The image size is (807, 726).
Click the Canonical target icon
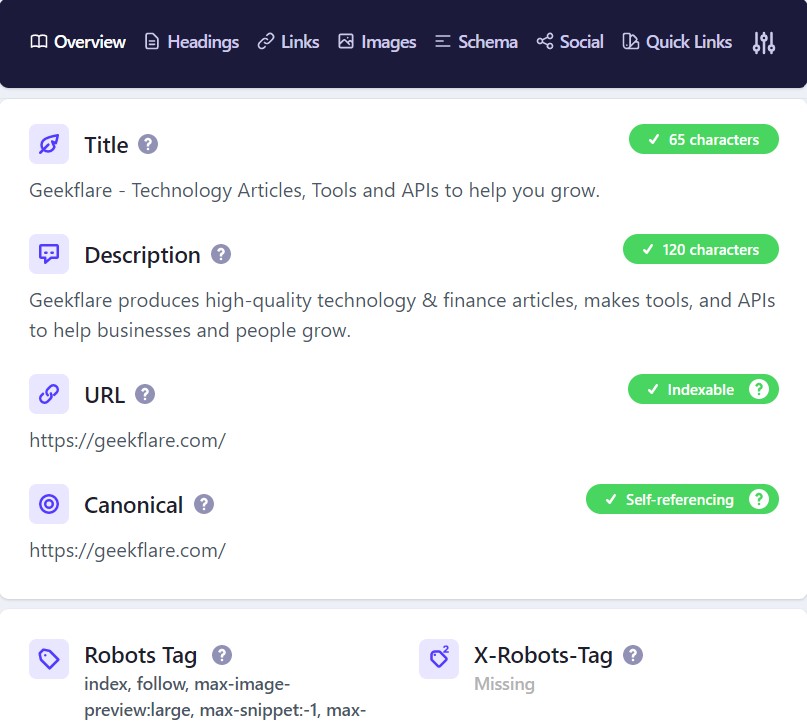click(x=49, y=504)
